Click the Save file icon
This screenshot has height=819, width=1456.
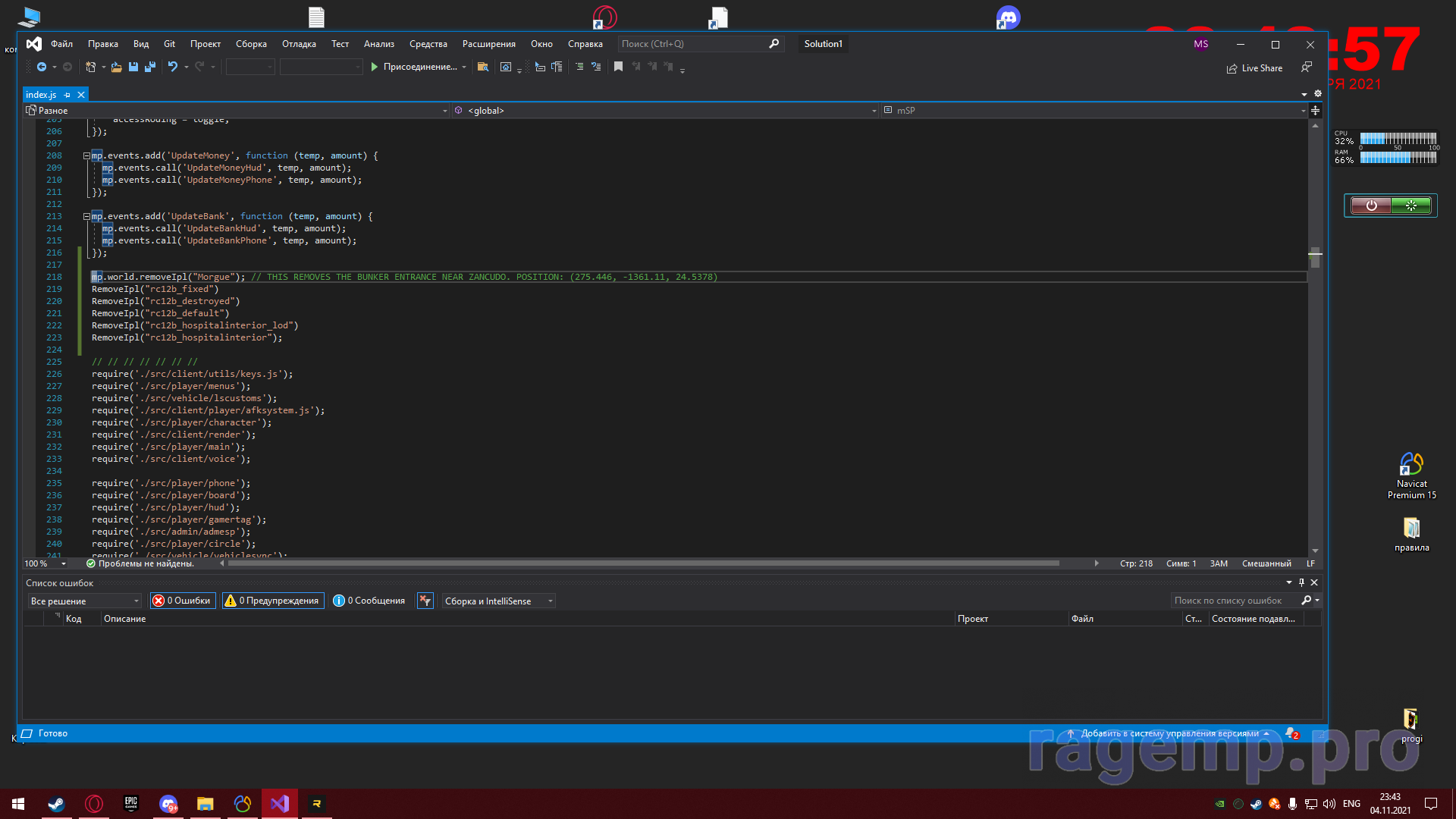click(133, 67)
